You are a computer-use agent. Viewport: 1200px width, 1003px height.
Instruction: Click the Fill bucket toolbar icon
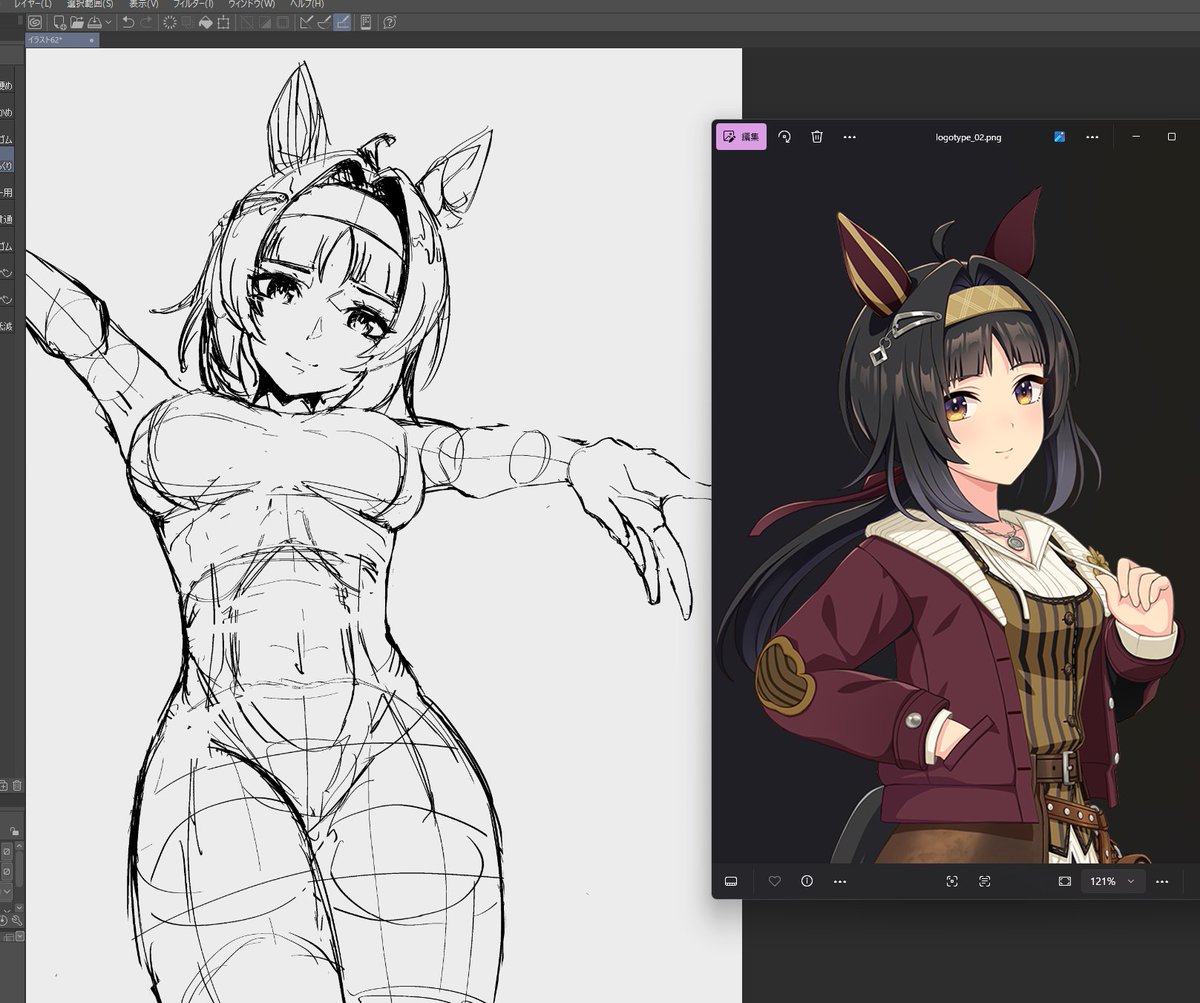[205, 22]
